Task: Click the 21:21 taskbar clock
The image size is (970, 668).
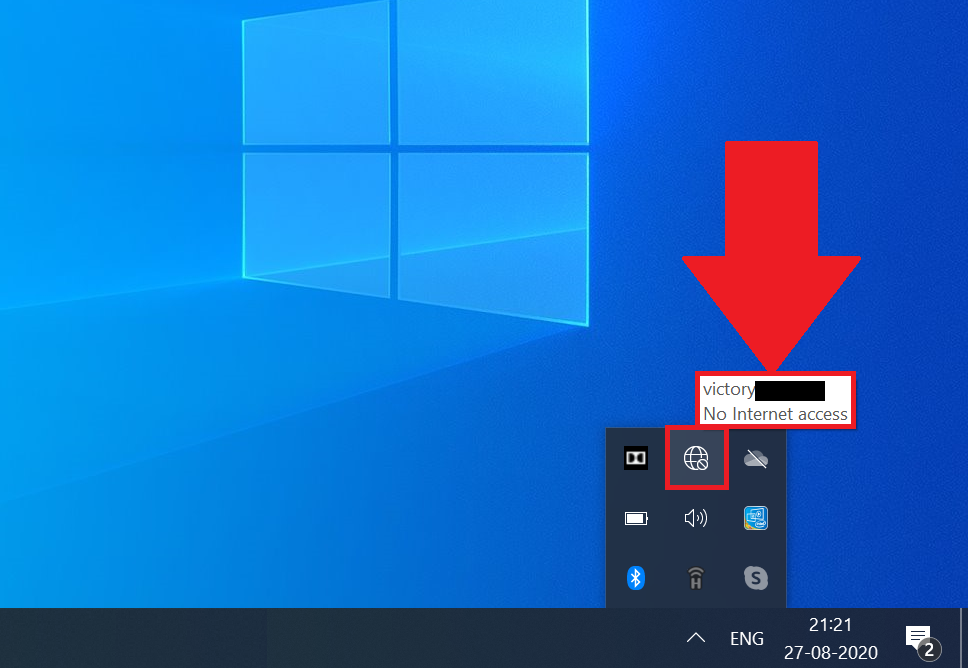Action: pos(830,625)
